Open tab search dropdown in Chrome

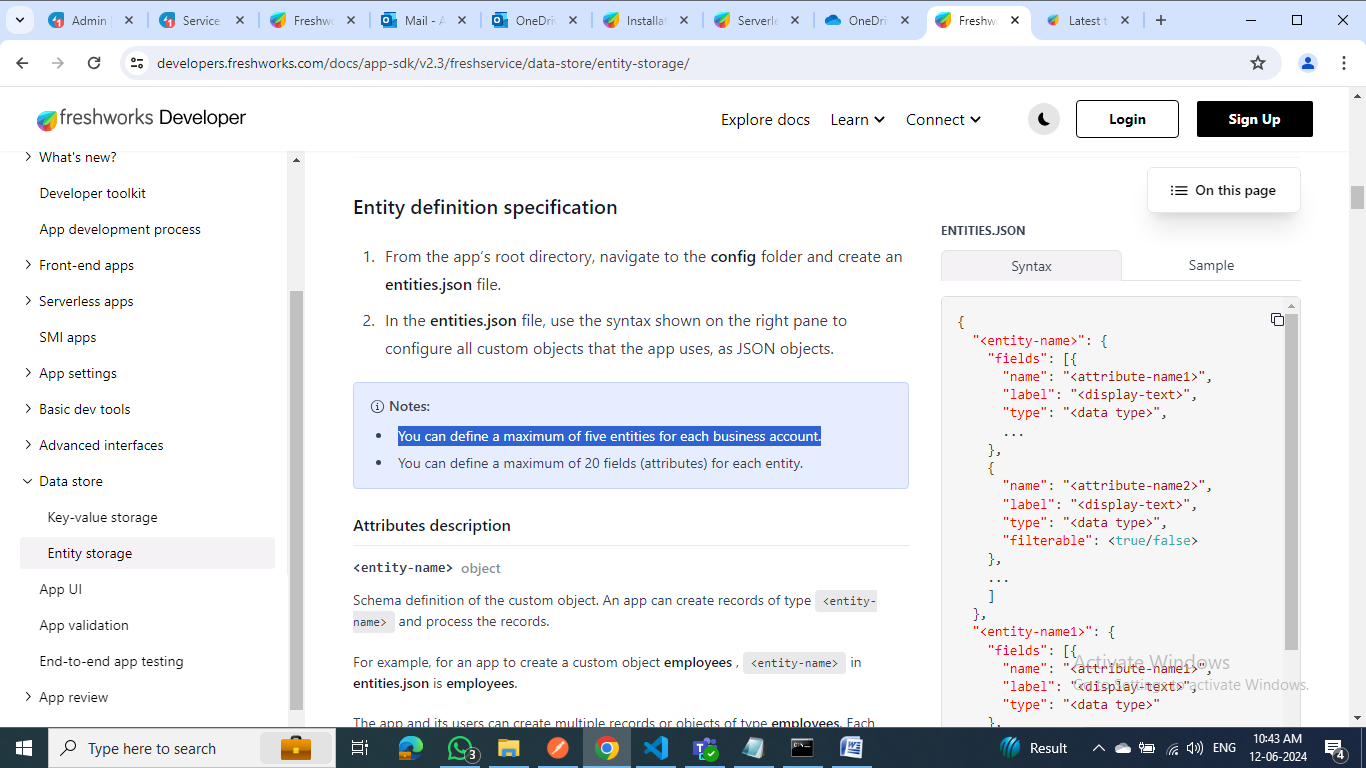point(21,20)
